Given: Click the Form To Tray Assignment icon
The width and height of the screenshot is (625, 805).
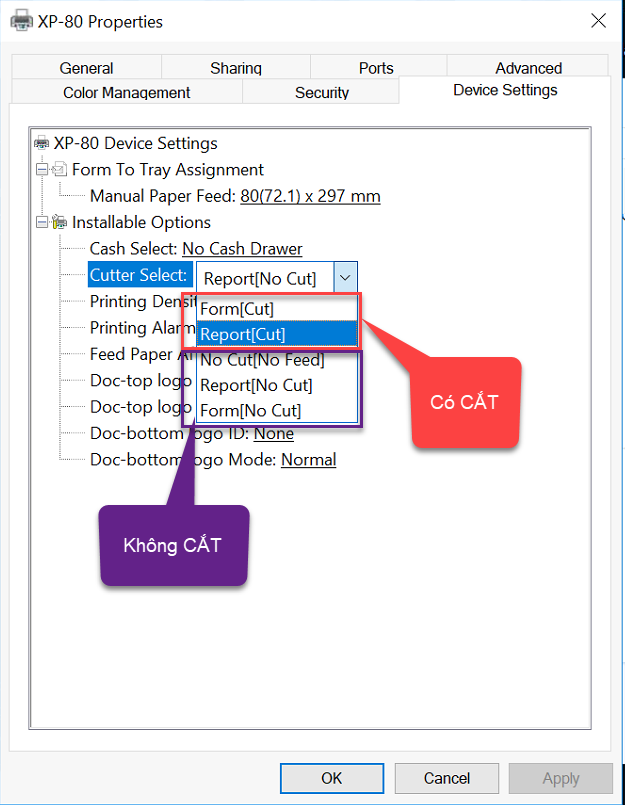Looking at the screenshot, I should [60, 169].
